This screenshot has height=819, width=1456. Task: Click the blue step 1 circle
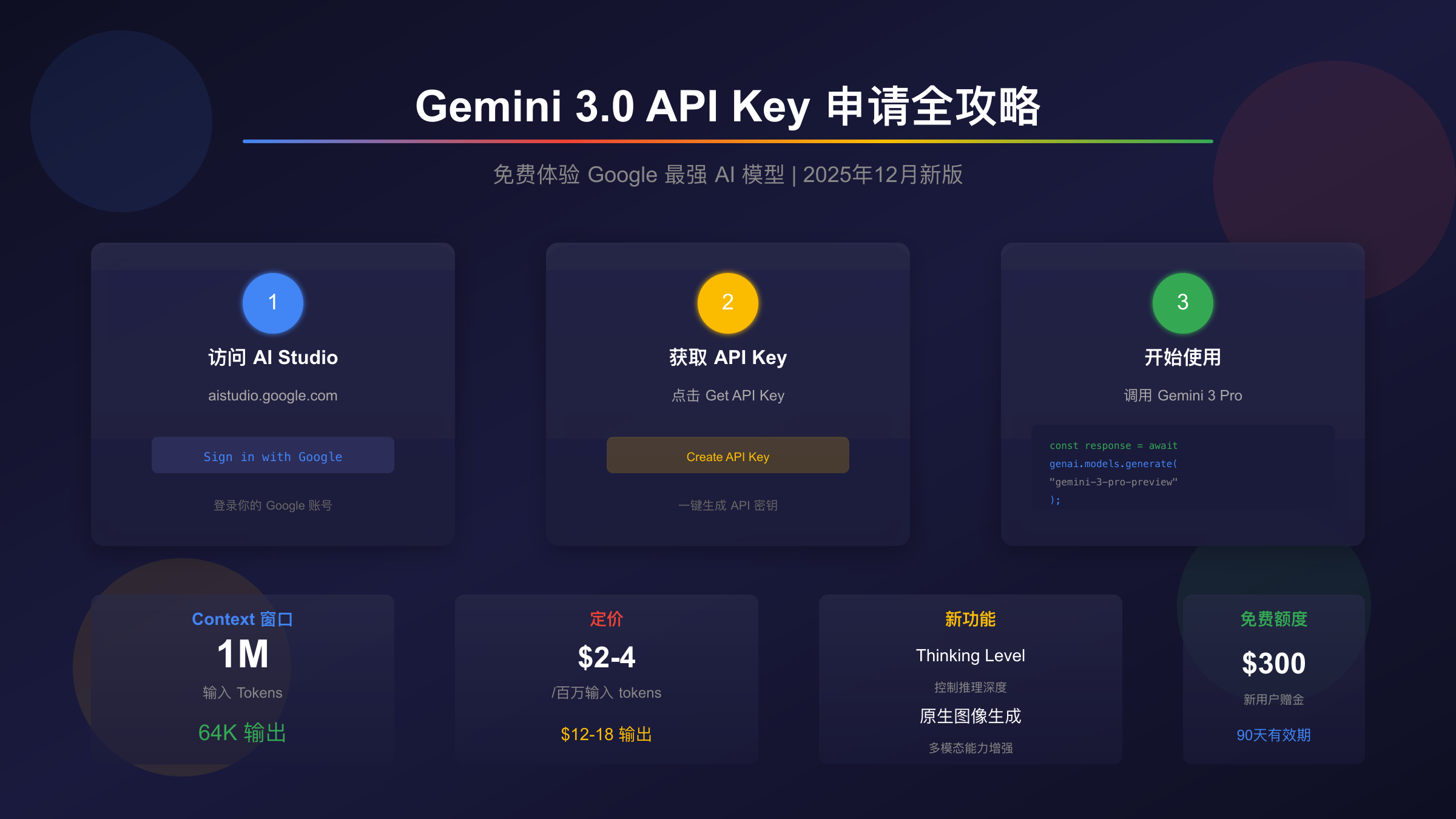273,303
